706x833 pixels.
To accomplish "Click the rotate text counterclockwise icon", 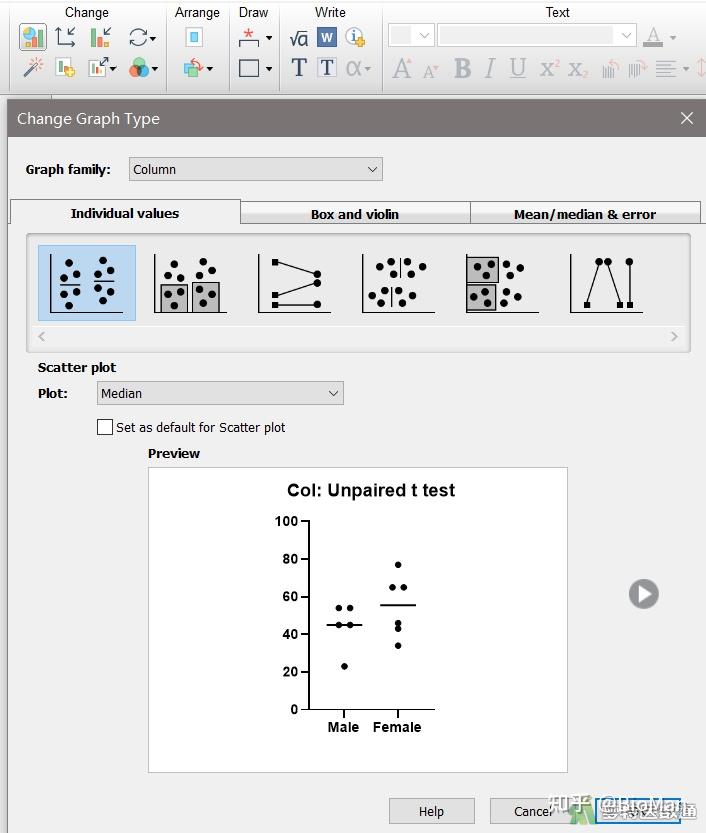I will [x=610, y=69].
